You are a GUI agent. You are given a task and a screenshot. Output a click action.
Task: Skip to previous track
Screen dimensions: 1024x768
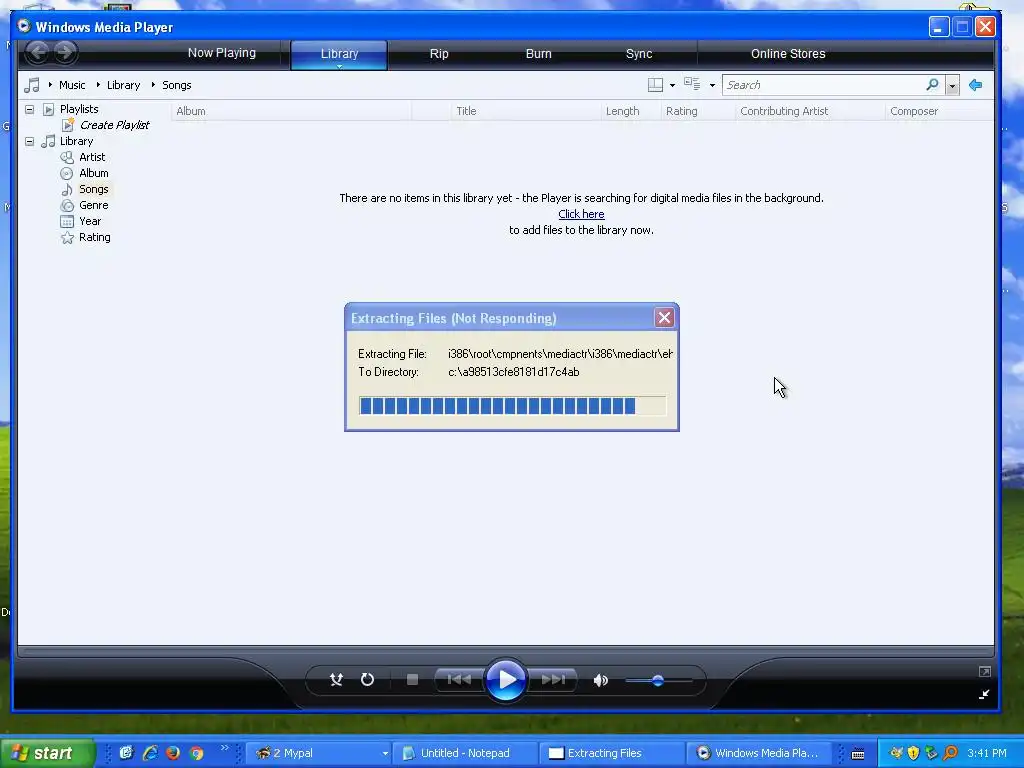click(458, 680)
